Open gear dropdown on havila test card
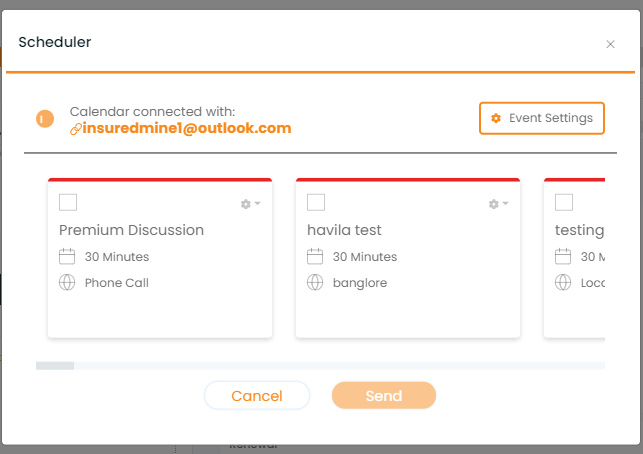This screenshot has width=643, height=454. (498, 204)
